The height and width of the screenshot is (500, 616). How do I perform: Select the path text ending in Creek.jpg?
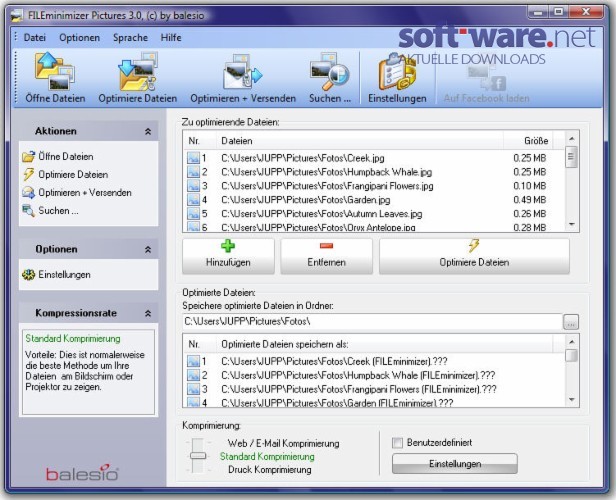(x=302, y=158)
